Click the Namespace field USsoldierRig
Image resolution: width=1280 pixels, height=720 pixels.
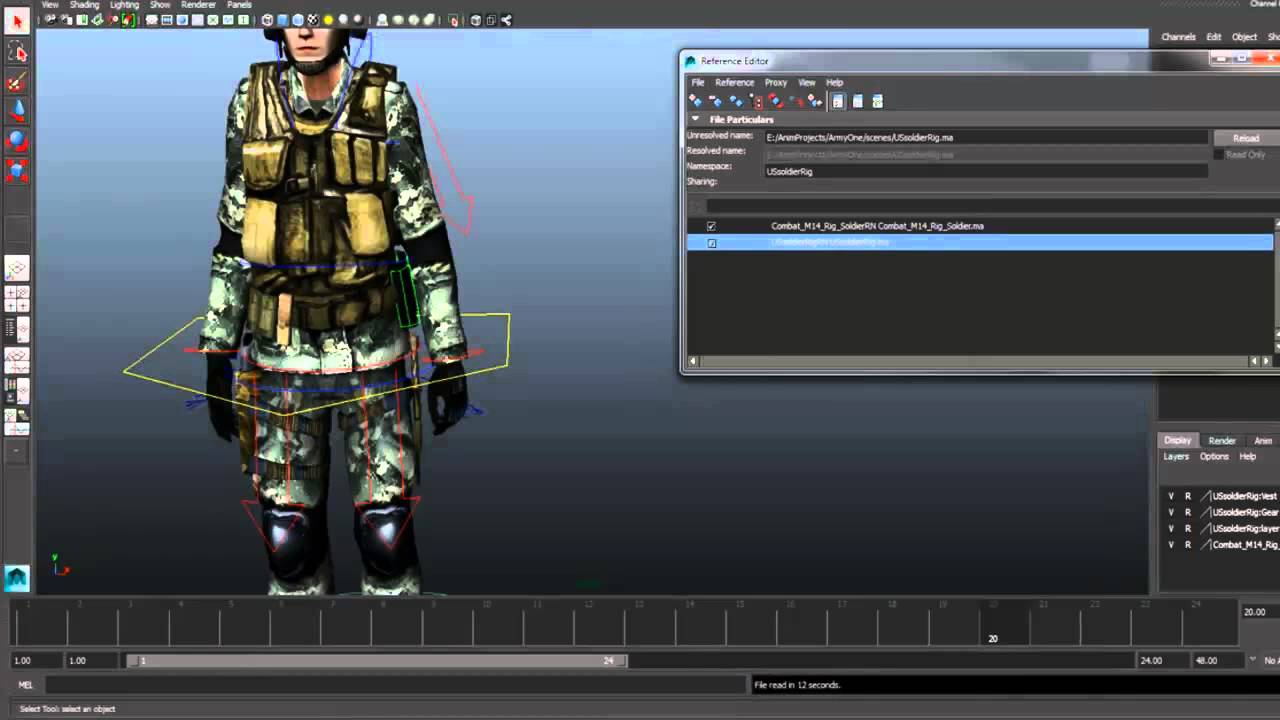(986, 171)
